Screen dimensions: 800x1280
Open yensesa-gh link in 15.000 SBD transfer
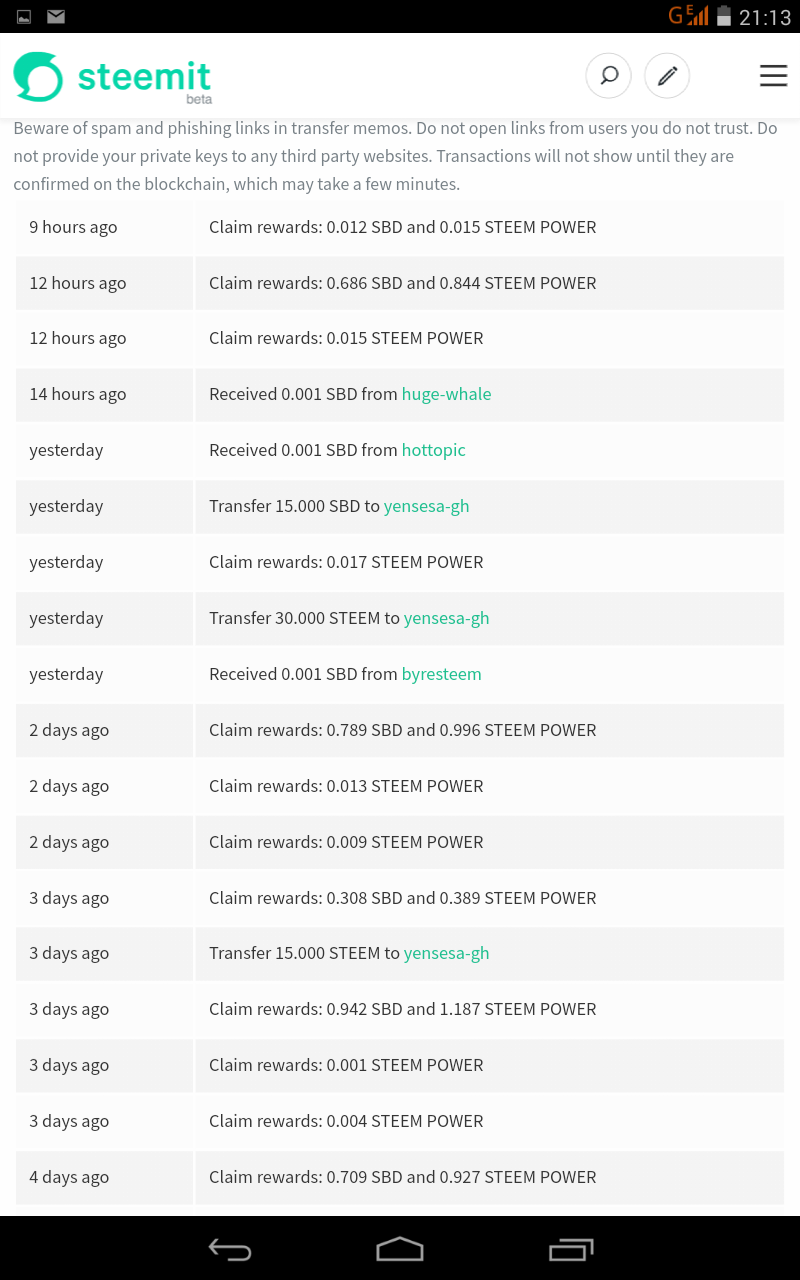tap(426, 506)
